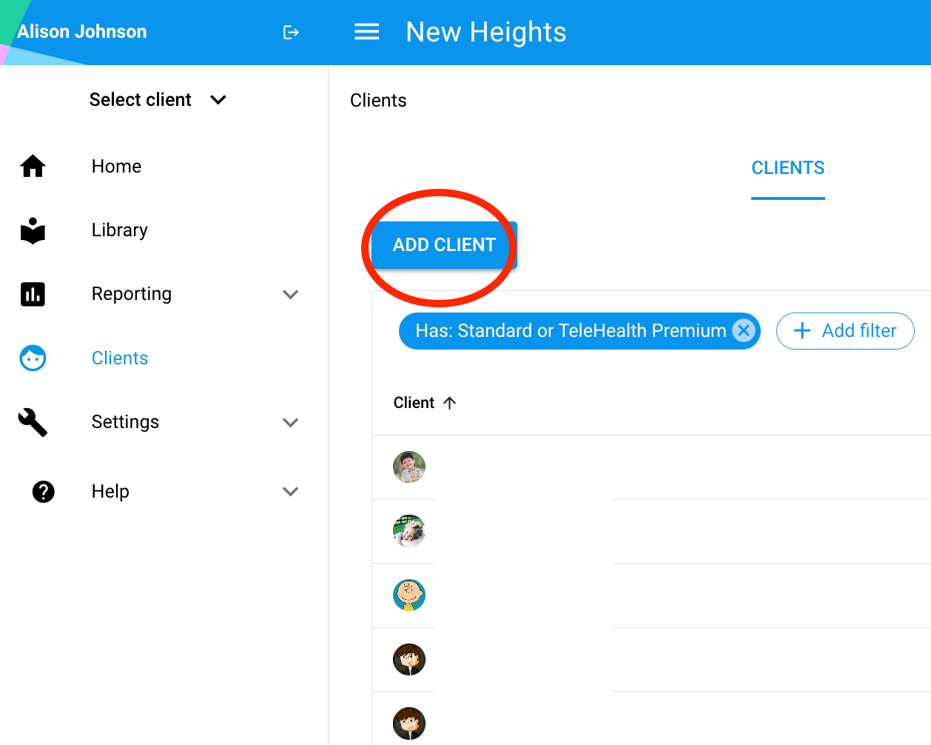Viewport: 931px width, 745px height.
Task: Switch to the CLIENTS tab
Action: point(788,167)
